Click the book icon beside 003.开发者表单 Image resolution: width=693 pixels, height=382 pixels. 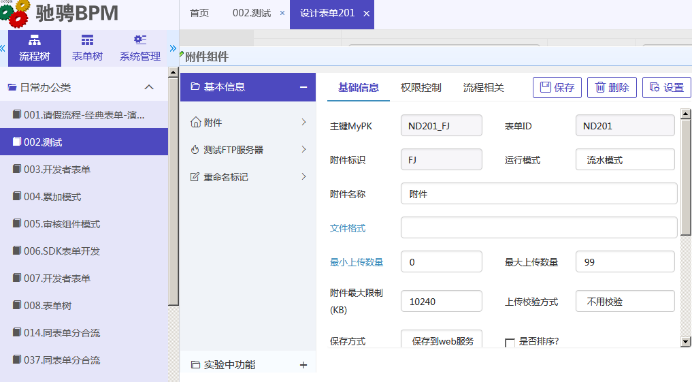(x=17, y=169)
